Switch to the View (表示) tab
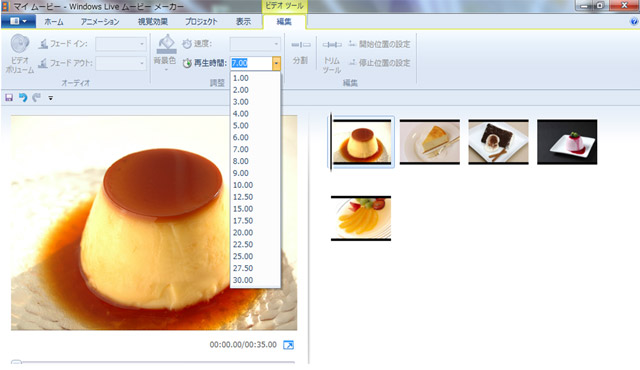Image resolution: width=640 pixels, height=370 pixels. pos(243,22)
